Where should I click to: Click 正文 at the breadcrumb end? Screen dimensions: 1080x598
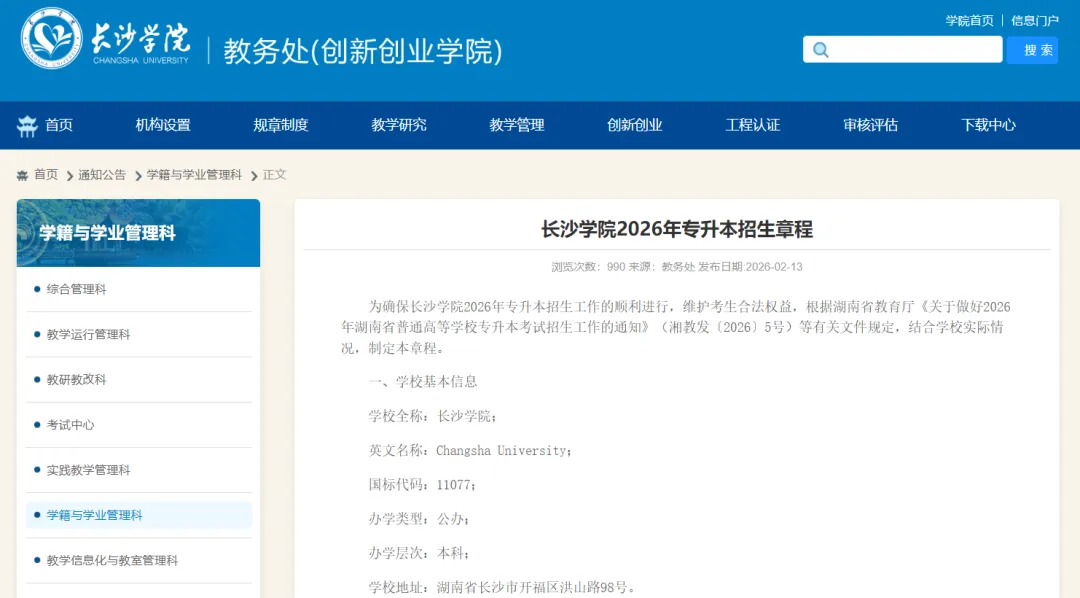click(x=274, y=175)
